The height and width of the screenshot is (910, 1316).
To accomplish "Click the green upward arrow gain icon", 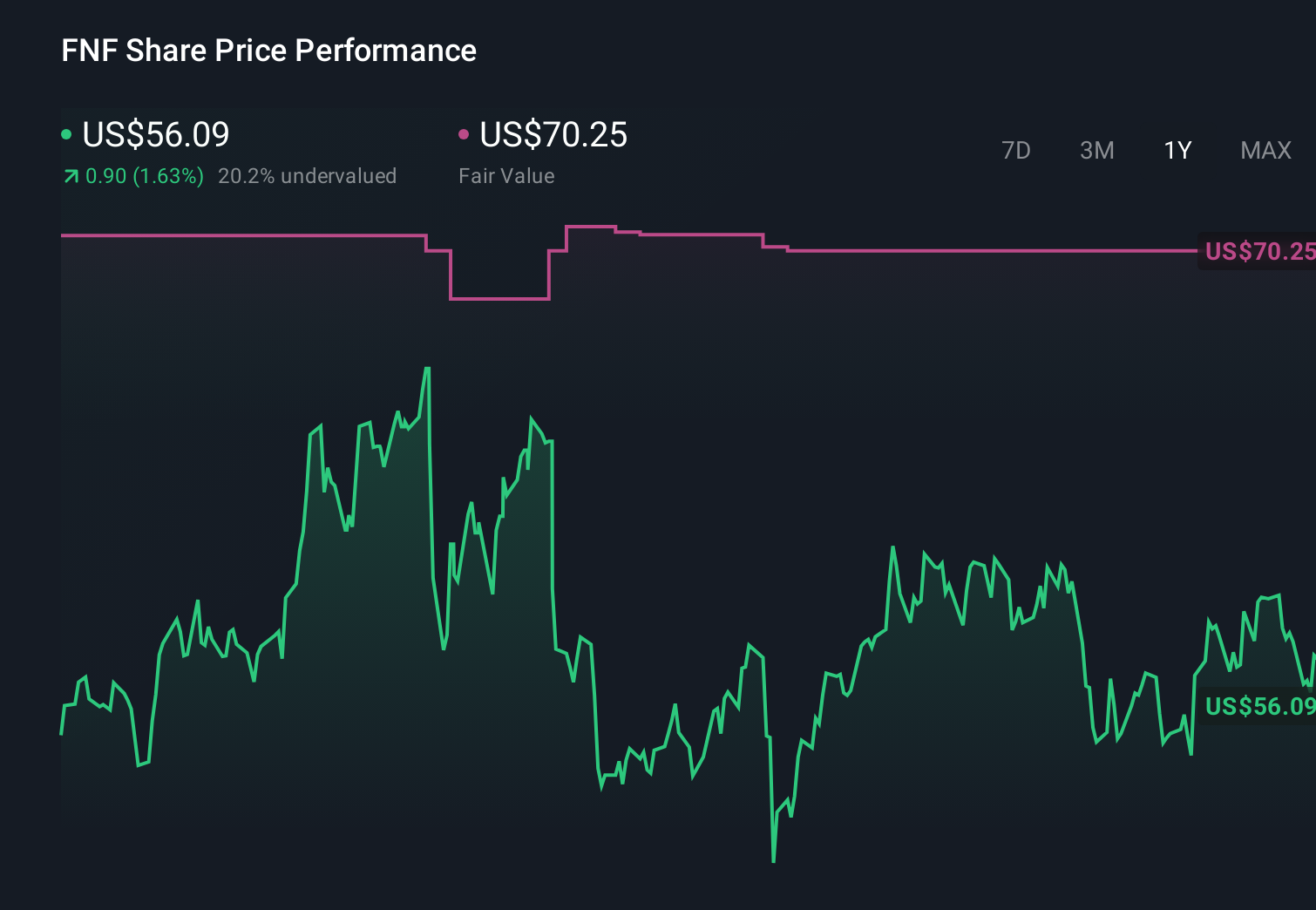I will click(68, 175).
